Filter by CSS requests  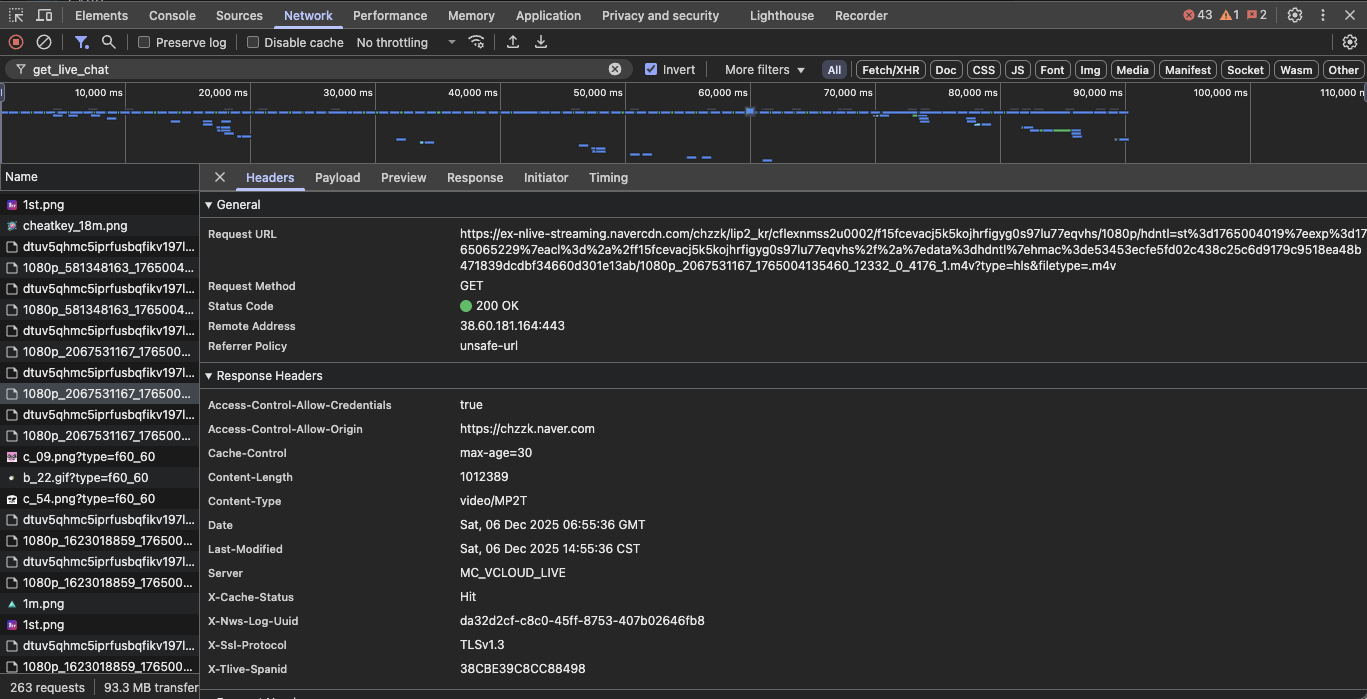[x=984, y=70]
